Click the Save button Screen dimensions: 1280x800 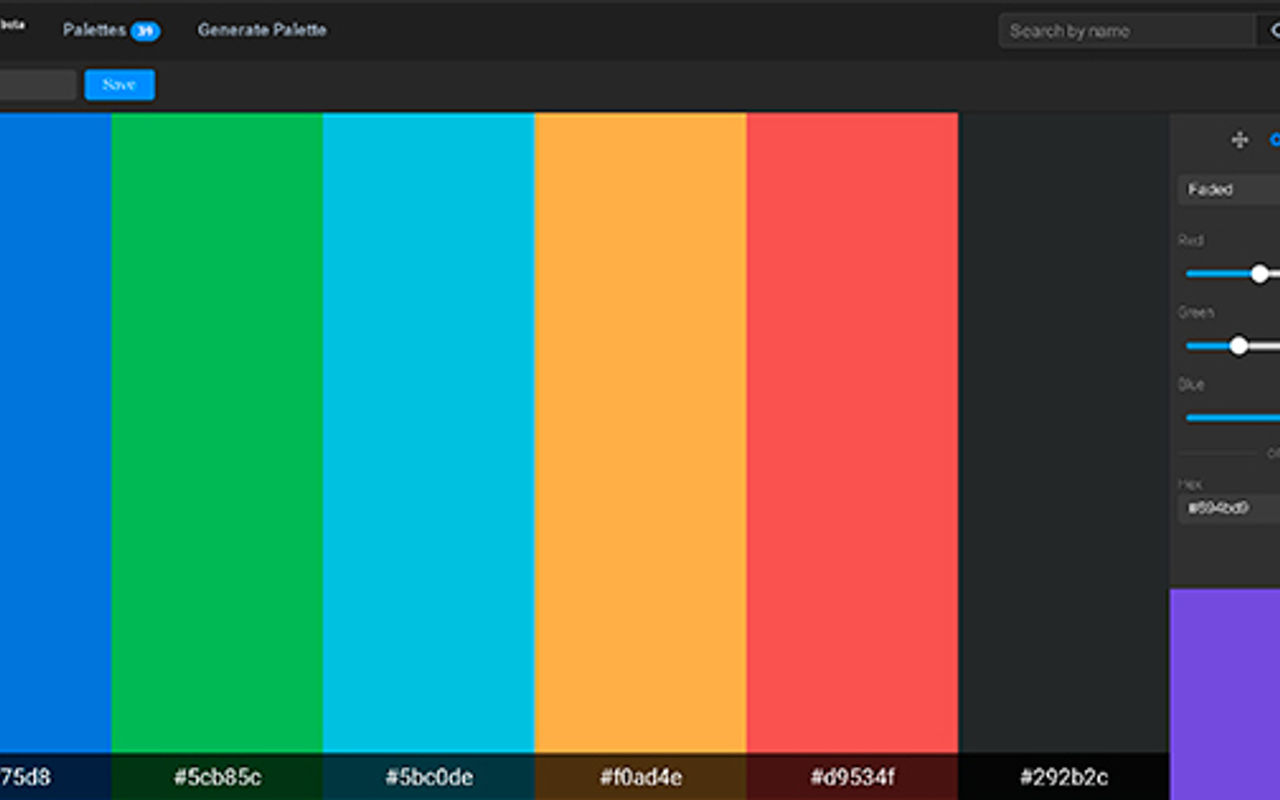(x=119, y=85)
